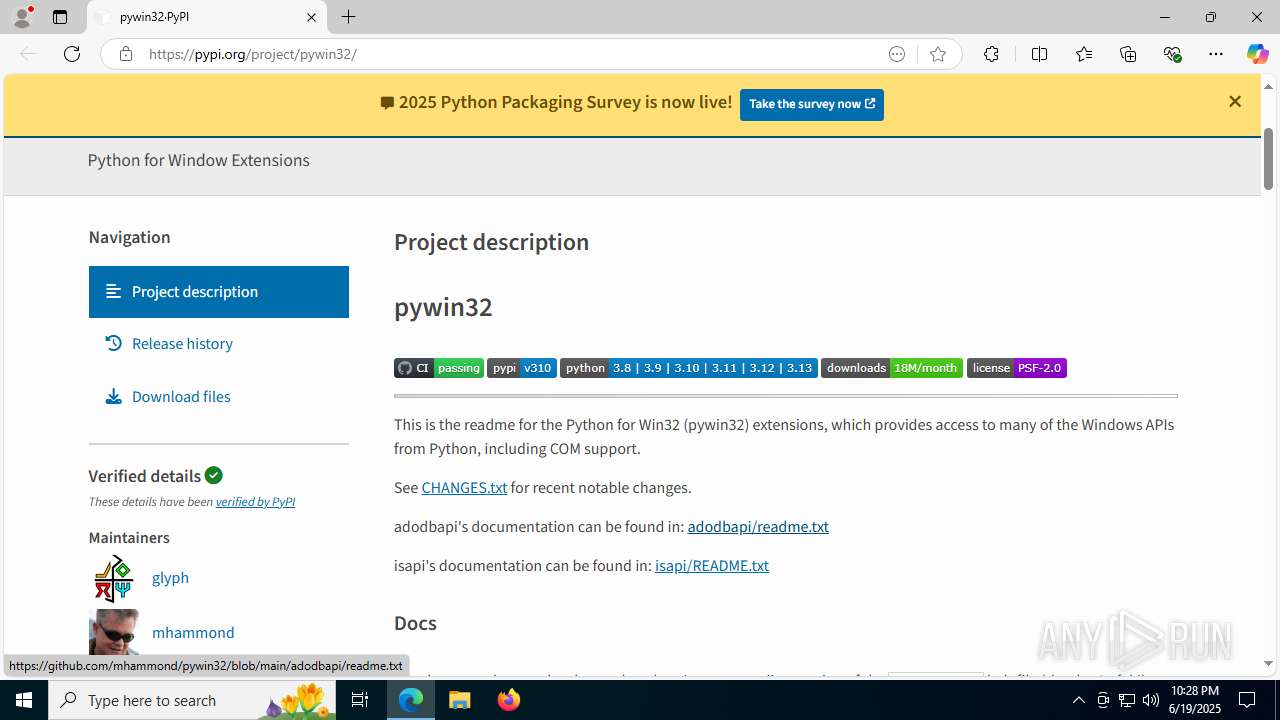Open the notifications center
Image resolution: width=1280 pixels, height=720 pixels.
point(1247,700)
